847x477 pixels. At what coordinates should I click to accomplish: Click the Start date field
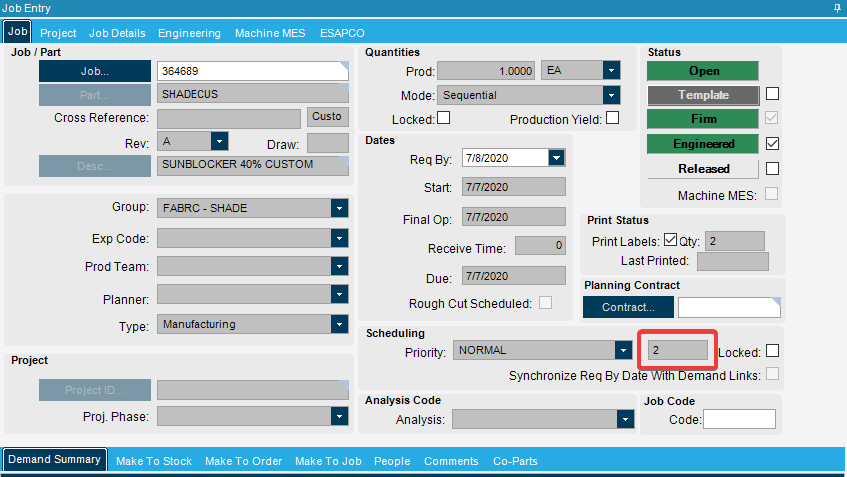pyautogui.click(x=514, y=187)
